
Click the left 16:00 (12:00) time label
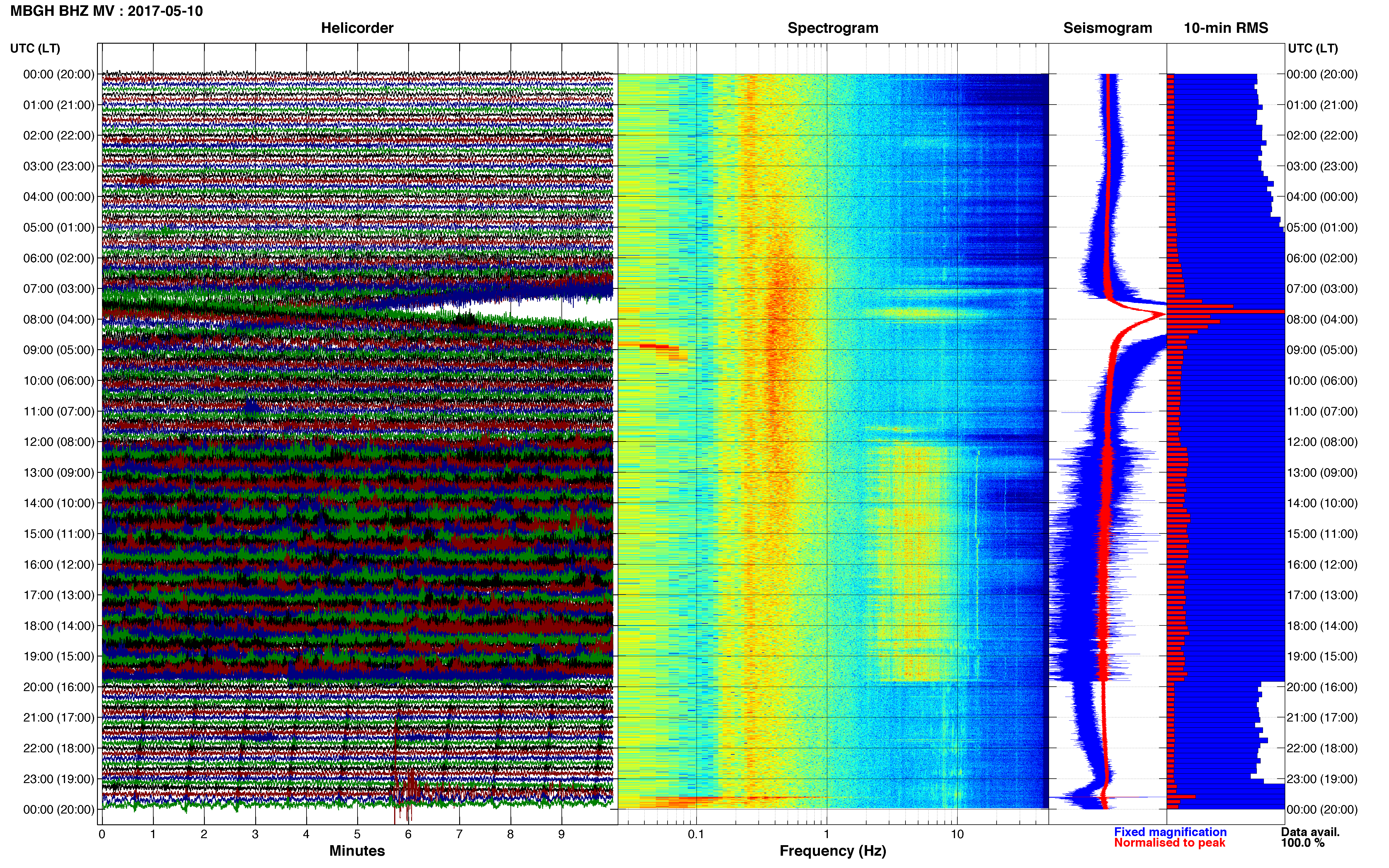(59, 564)
